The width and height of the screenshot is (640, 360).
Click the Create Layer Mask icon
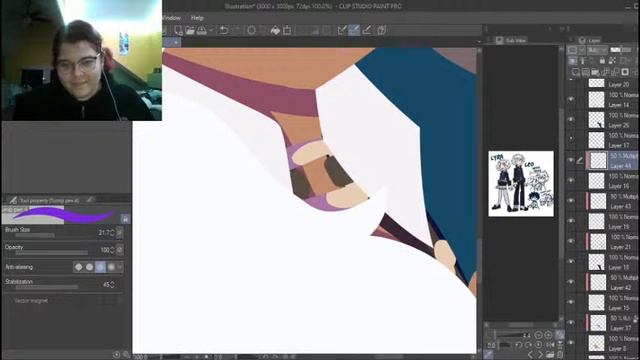[x=625, y=72]
